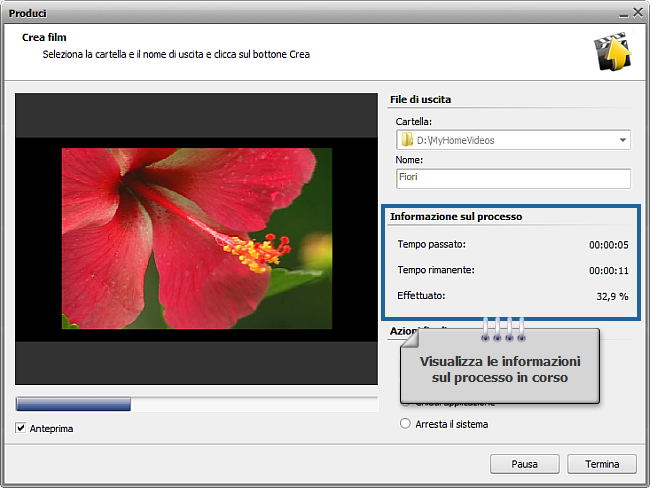
Task: Click into the Nome field containing Fiori
Action: coord(512,178)
